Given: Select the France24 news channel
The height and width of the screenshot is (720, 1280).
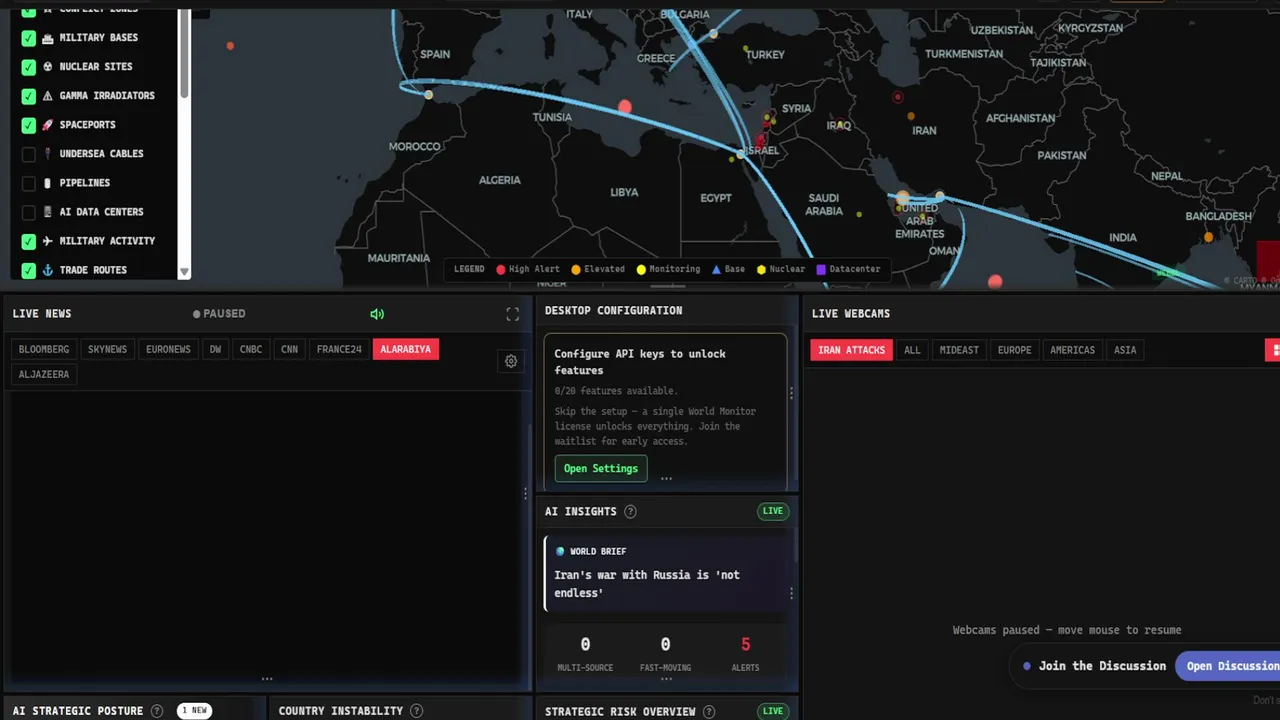Looking at the screenshot, I should click(339, 350).
